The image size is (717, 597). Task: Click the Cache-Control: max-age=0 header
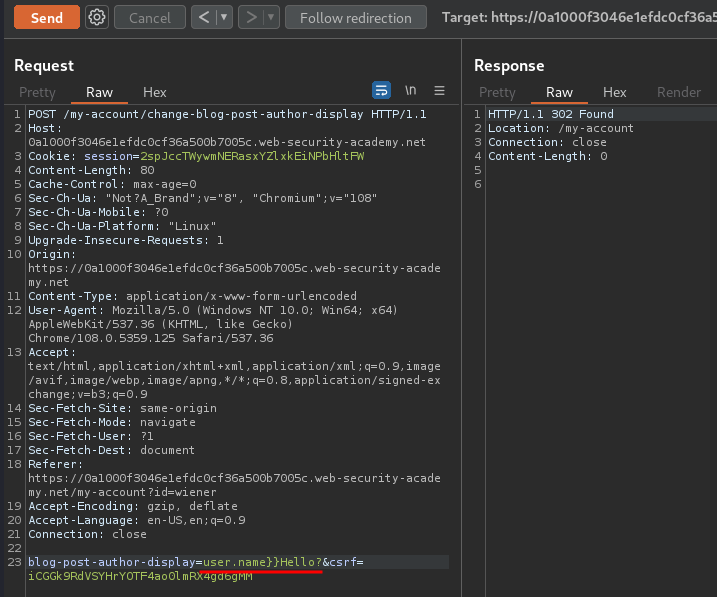pos(112,184)
